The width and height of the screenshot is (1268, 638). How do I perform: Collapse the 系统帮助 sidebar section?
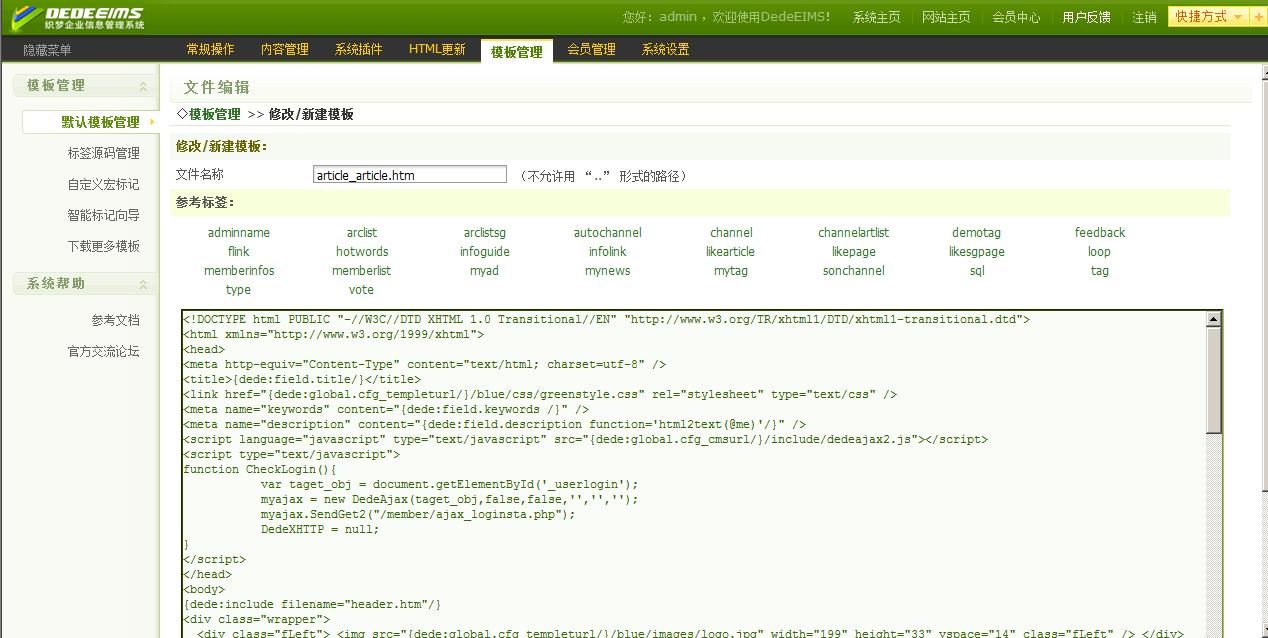click(143, 285)
